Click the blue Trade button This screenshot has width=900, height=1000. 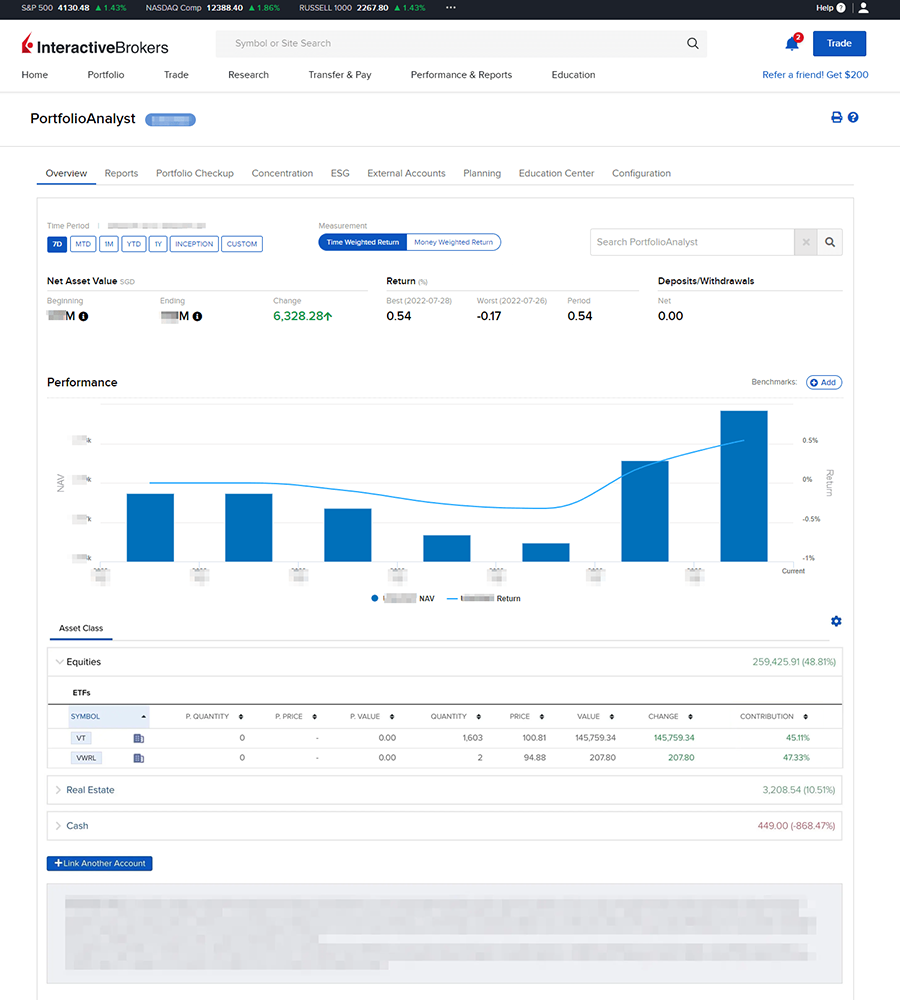(839, 44)
